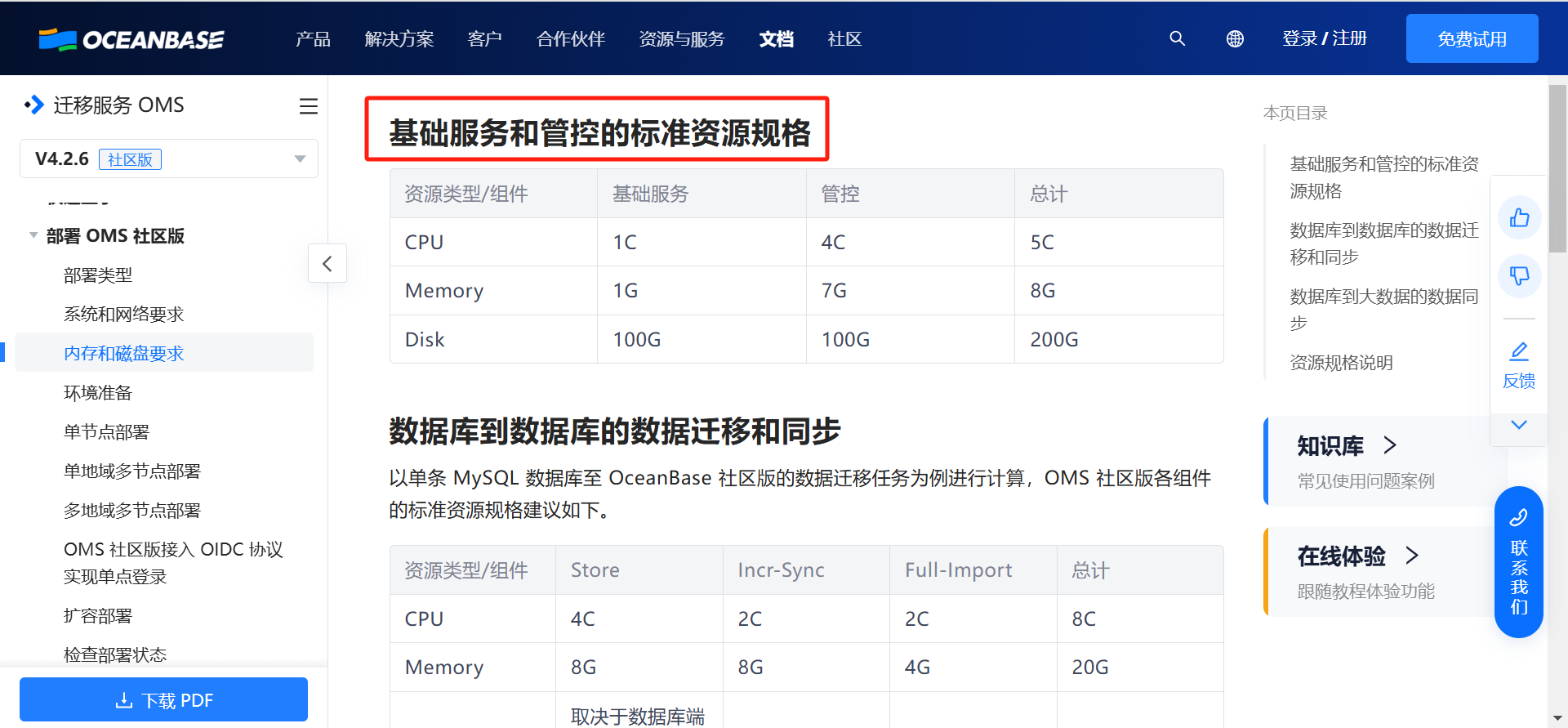Viewport: 1568px width, 728px height.
Task: Open the search magnifier icon
Action: pyautogui.click(x=1177, y=38)
